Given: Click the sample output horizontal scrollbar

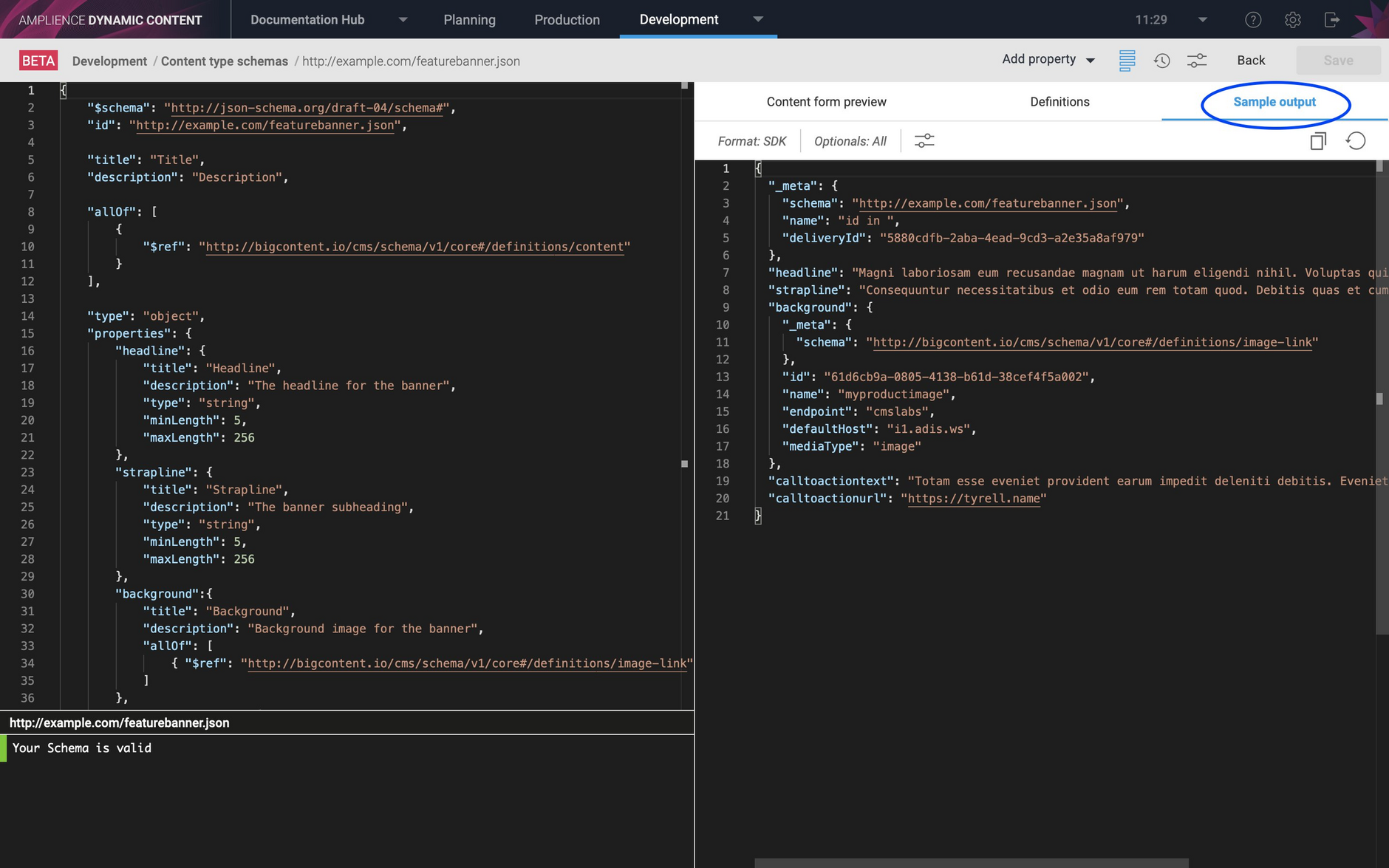Looking at the screenshot, I should [971, 863].
